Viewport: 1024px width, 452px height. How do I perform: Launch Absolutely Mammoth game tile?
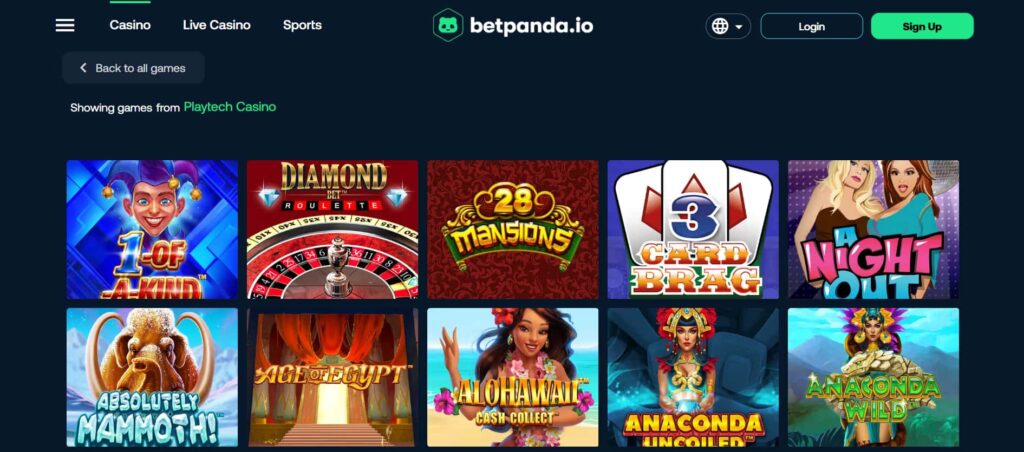click(x=152, y=377)
